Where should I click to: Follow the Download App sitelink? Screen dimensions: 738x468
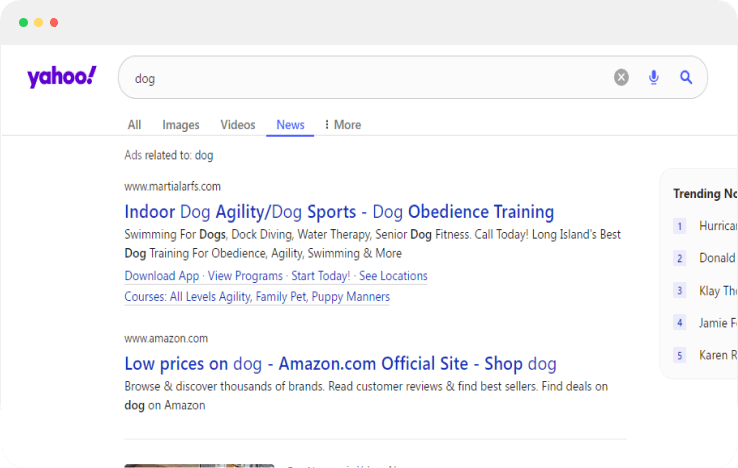tap(162, 276)
